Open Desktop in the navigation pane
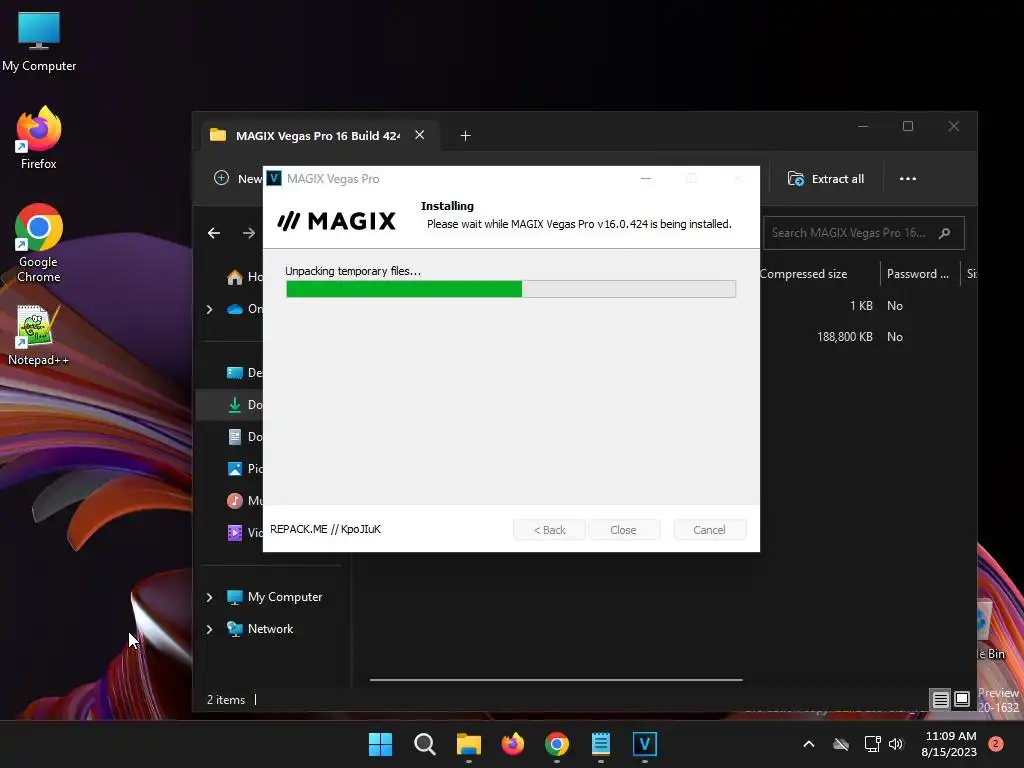Screen dimensions: 1024x768 tap(244, 373)
